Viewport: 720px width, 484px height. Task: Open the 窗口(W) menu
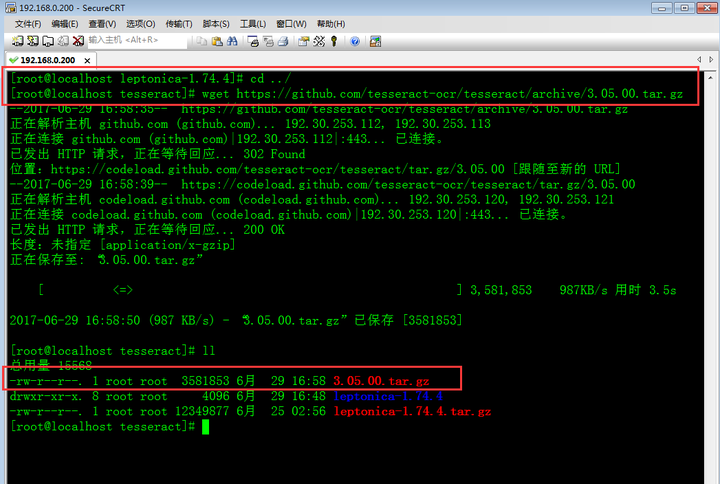pos(292,24)
